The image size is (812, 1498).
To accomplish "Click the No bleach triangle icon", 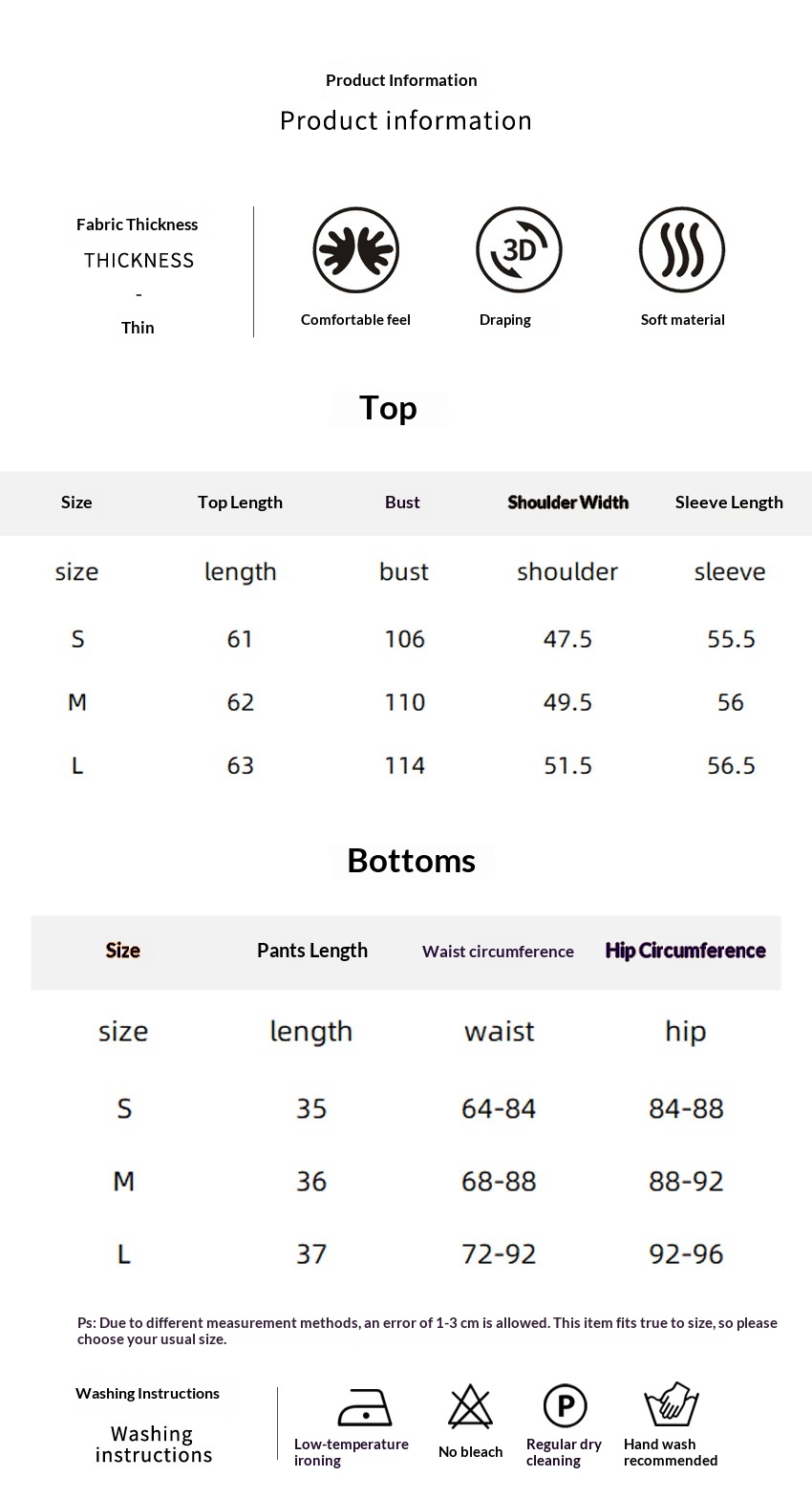I will pos(470,1407).
